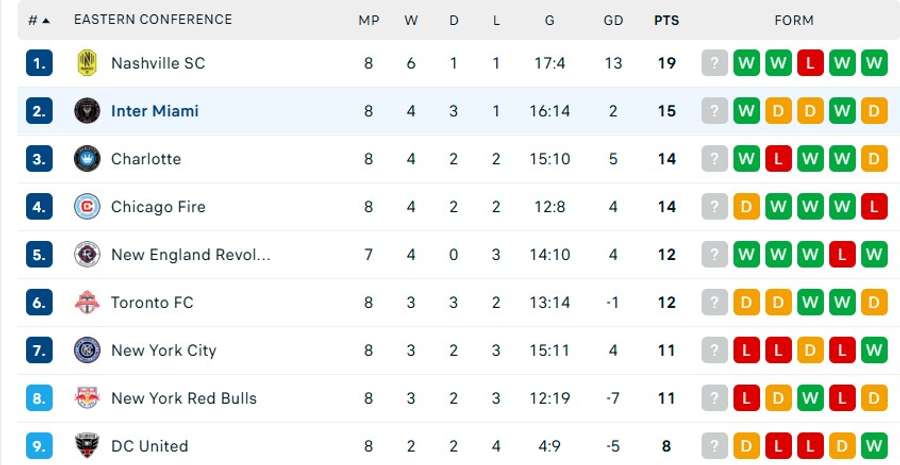Click the New England Revolution crest icon
The height and width of the screenshot is (465, 900).
87,255
